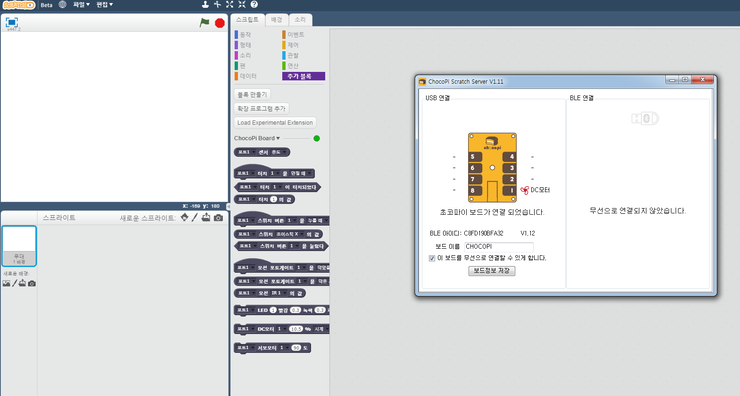This screenshot has height=396, width=740.
Task: Click the DC모터 fan icon in ChocoPi window
Action: tap(524, 190)
